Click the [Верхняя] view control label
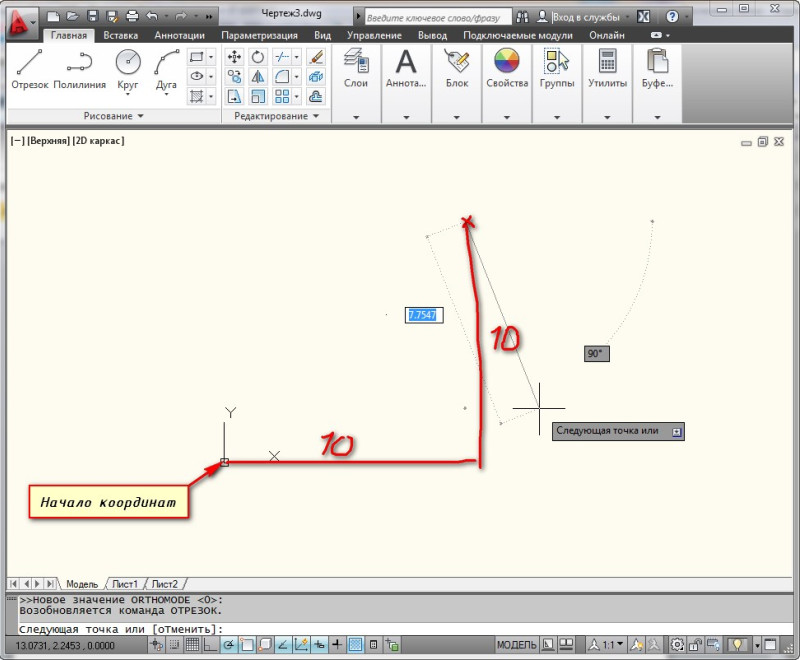Image resolution: width=800 pixels, height=660 pixels. pos(48,141)
